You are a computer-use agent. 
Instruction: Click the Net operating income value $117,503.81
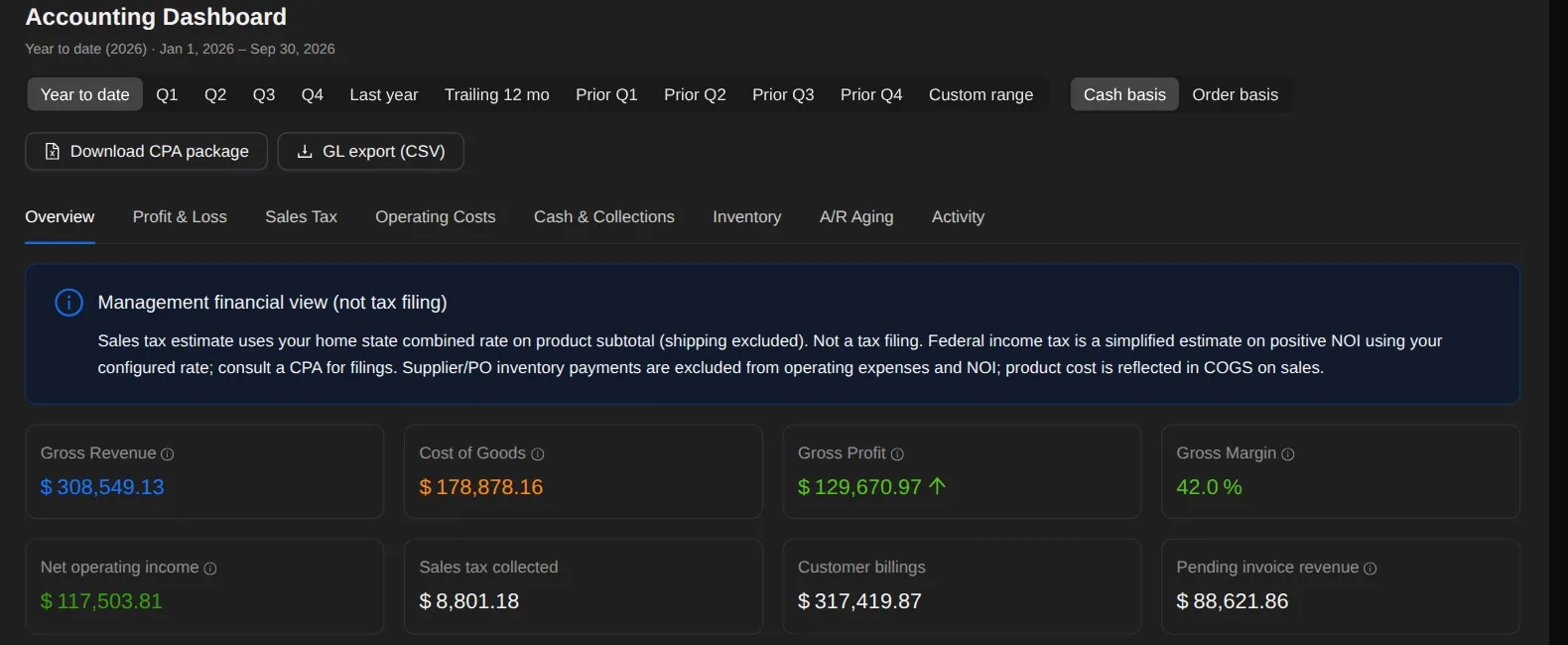pyautogui.click(x=101, y=601)
